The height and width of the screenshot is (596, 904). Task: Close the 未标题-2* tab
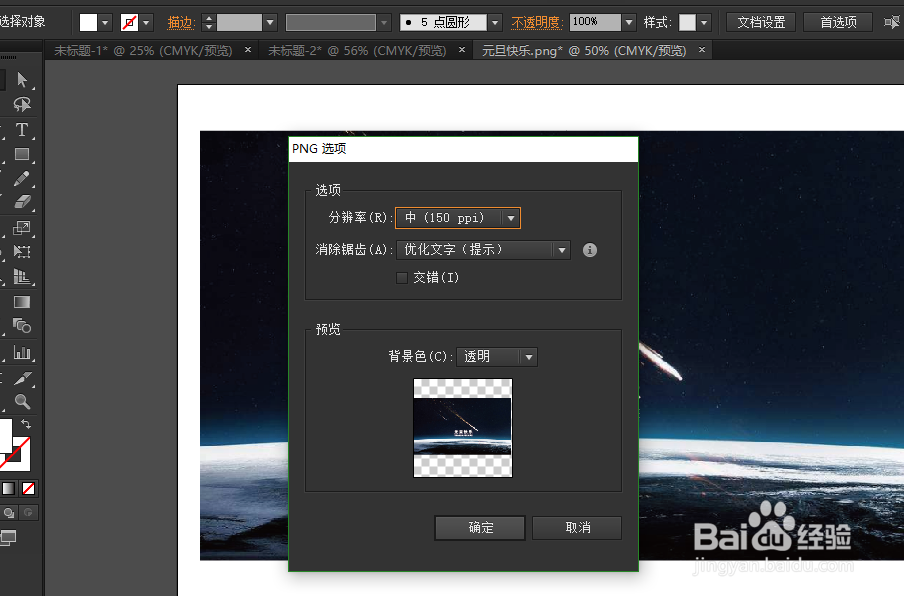pos(462,50)
